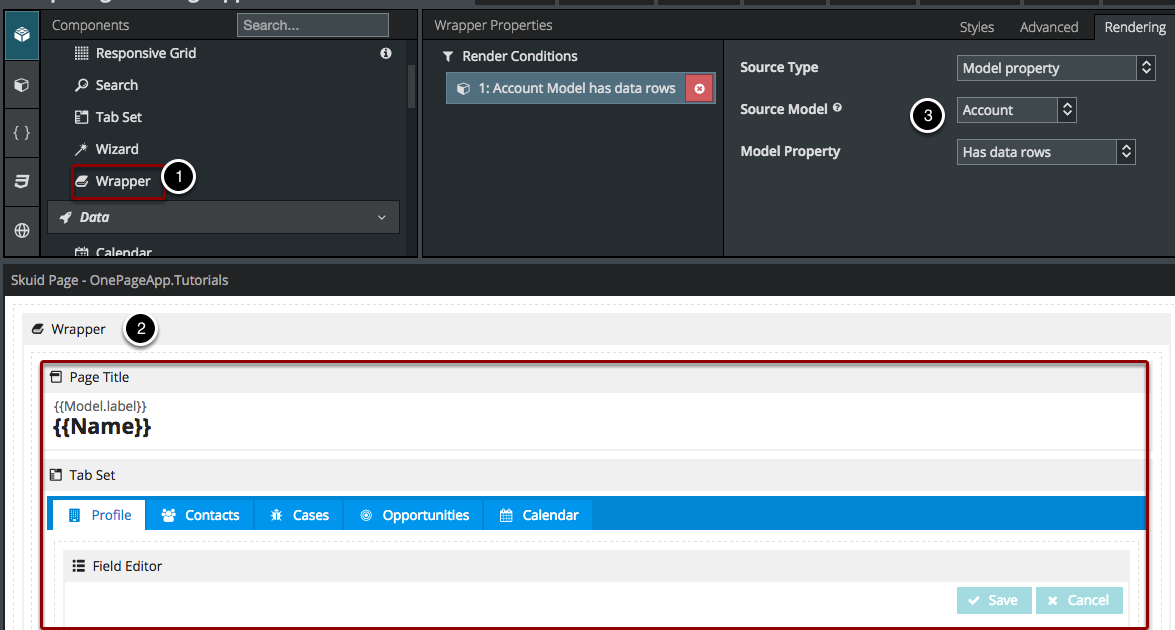Click the Source Model help icon
This screenshot has width=1175, height=630.
[837, 108]
